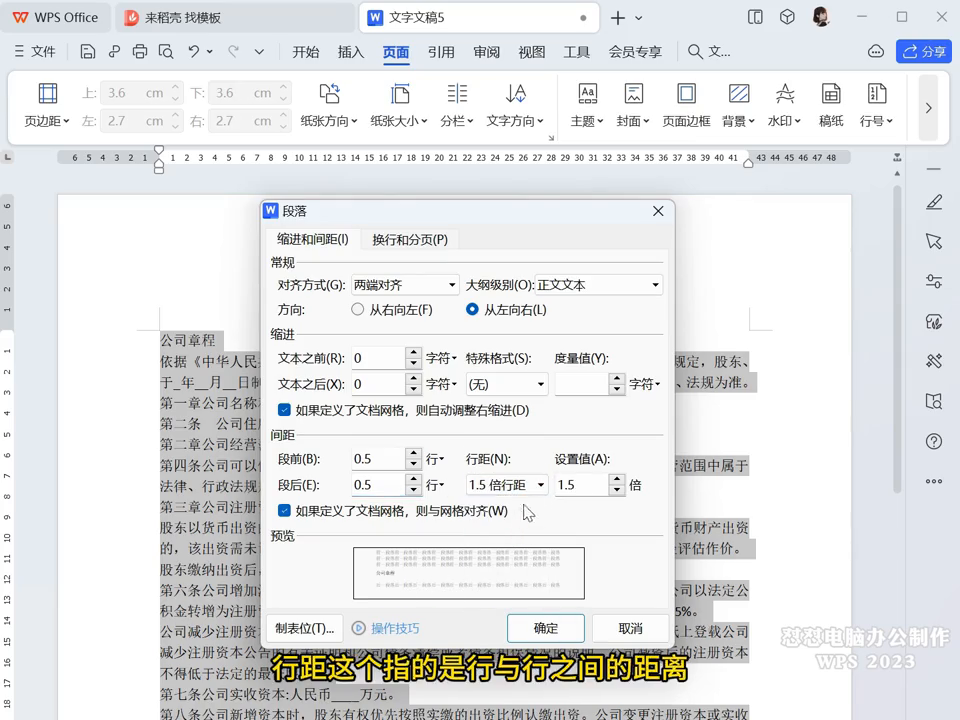Uncheck 如果定义了文档网格，则与网格对齐

[285, 510]
